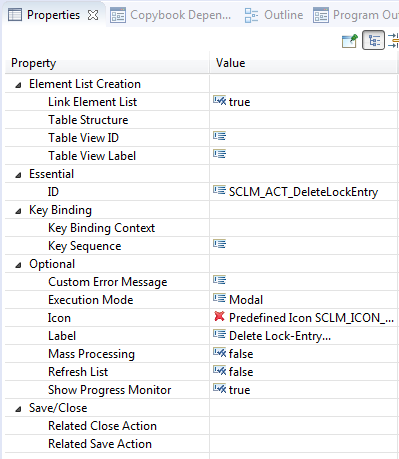Click the true value of Show Progress Monitor
This screenshot has height=459, width=399.
click(x=239, y=390)
